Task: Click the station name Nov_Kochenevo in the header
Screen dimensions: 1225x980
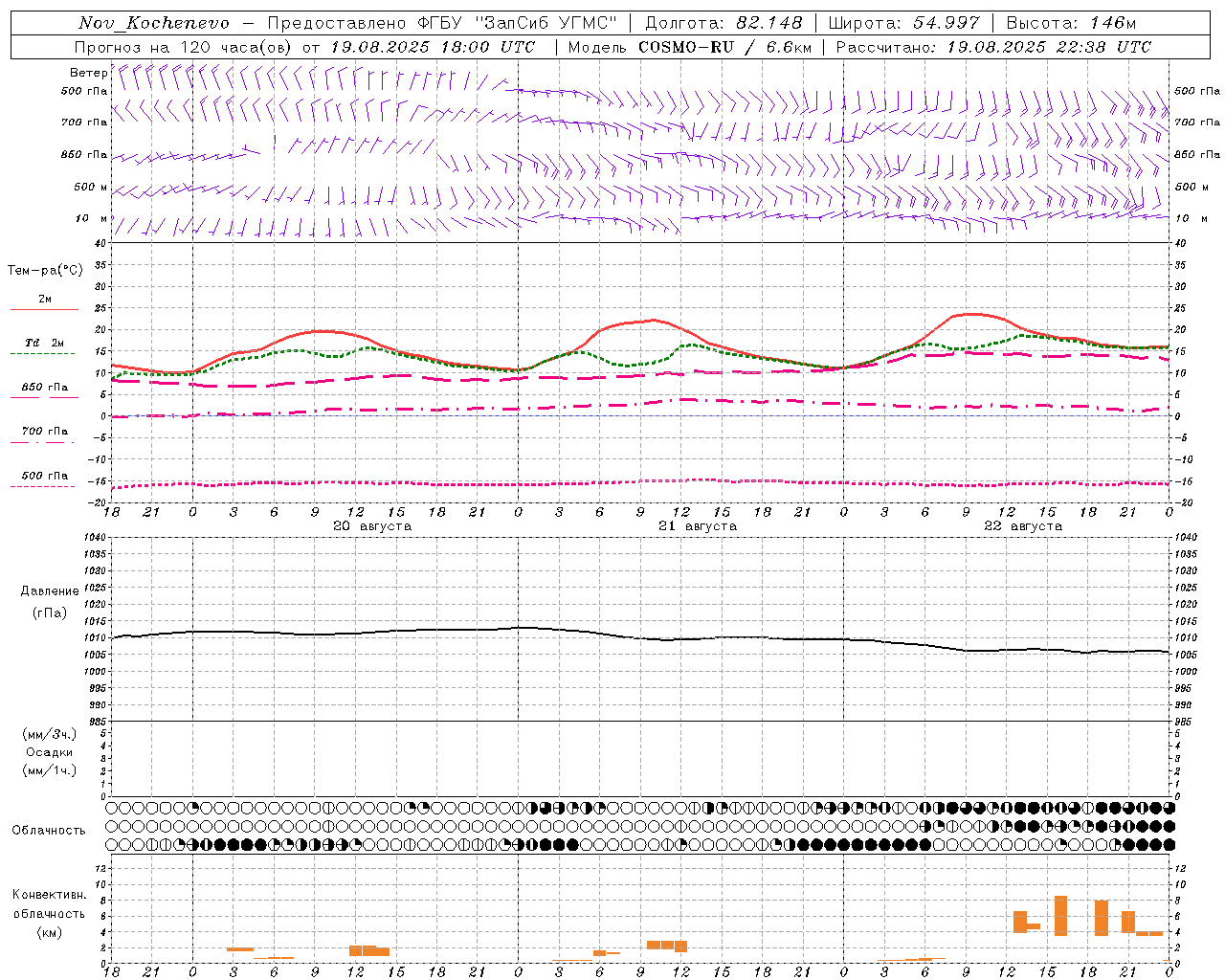Action: pos(154,23)
